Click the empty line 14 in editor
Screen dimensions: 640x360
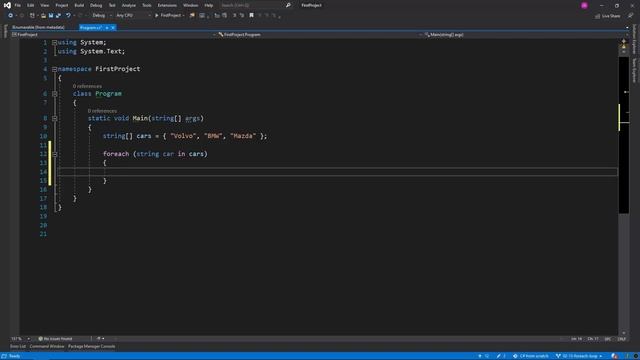(337, 172)
